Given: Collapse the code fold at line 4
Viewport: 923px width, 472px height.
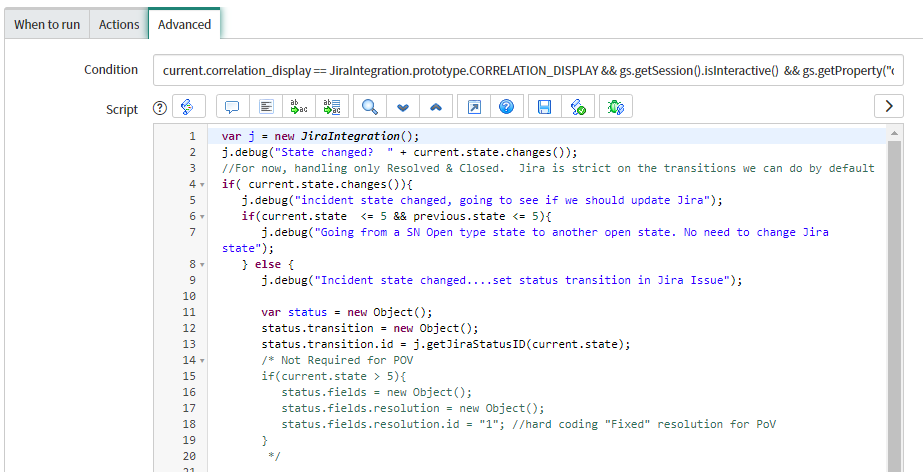Looking at the screenshot, I should [202, 184].
